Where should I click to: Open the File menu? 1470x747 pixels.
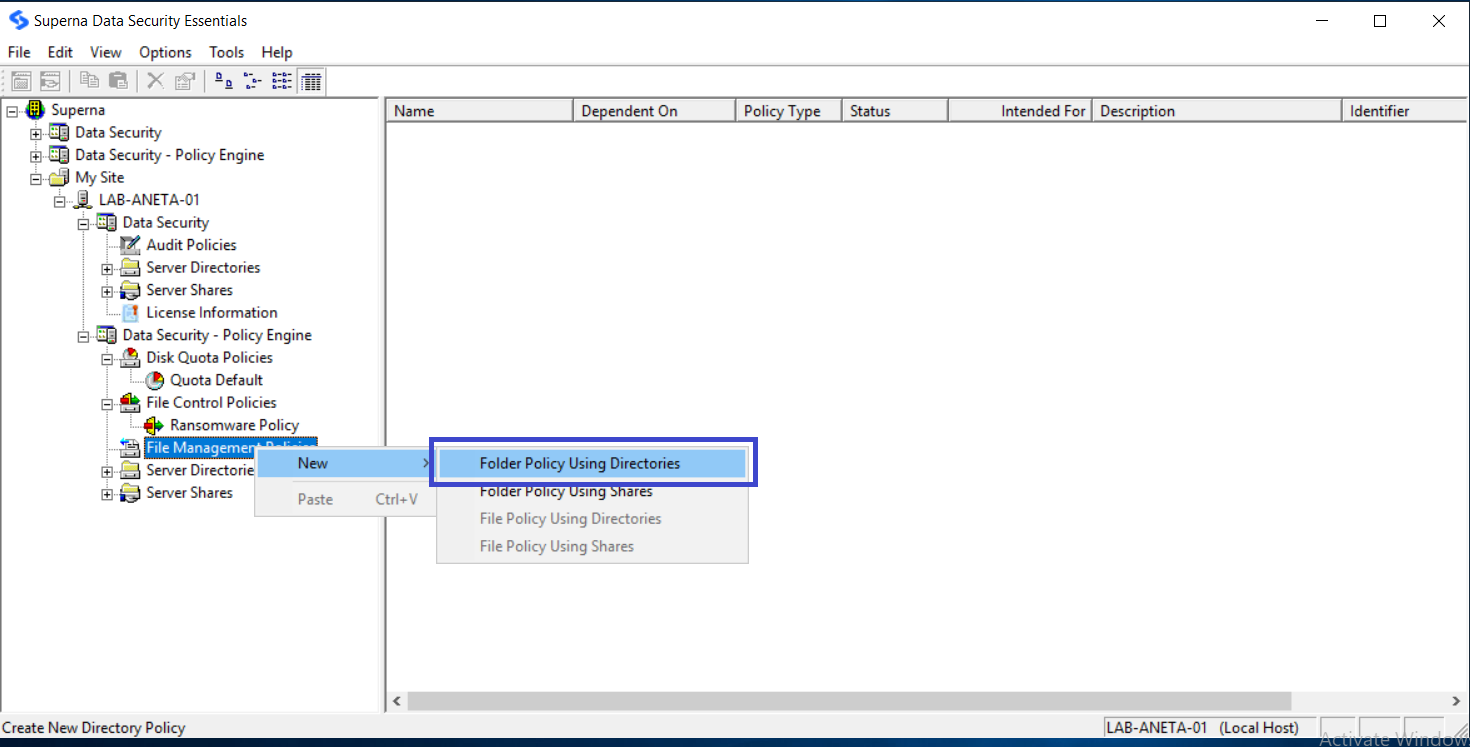tap(19, 52)
